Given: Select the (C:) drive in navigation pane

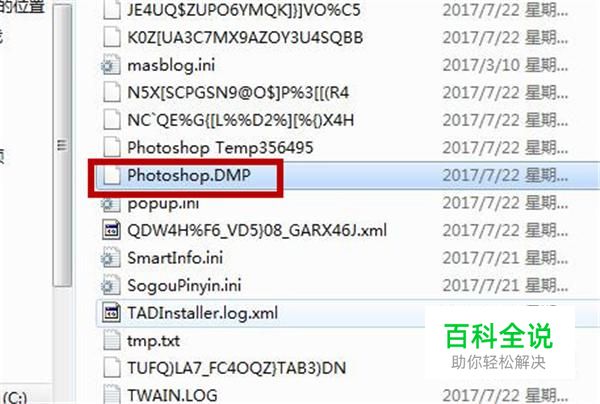Looking at the screenshot, I should pos(15,397).
